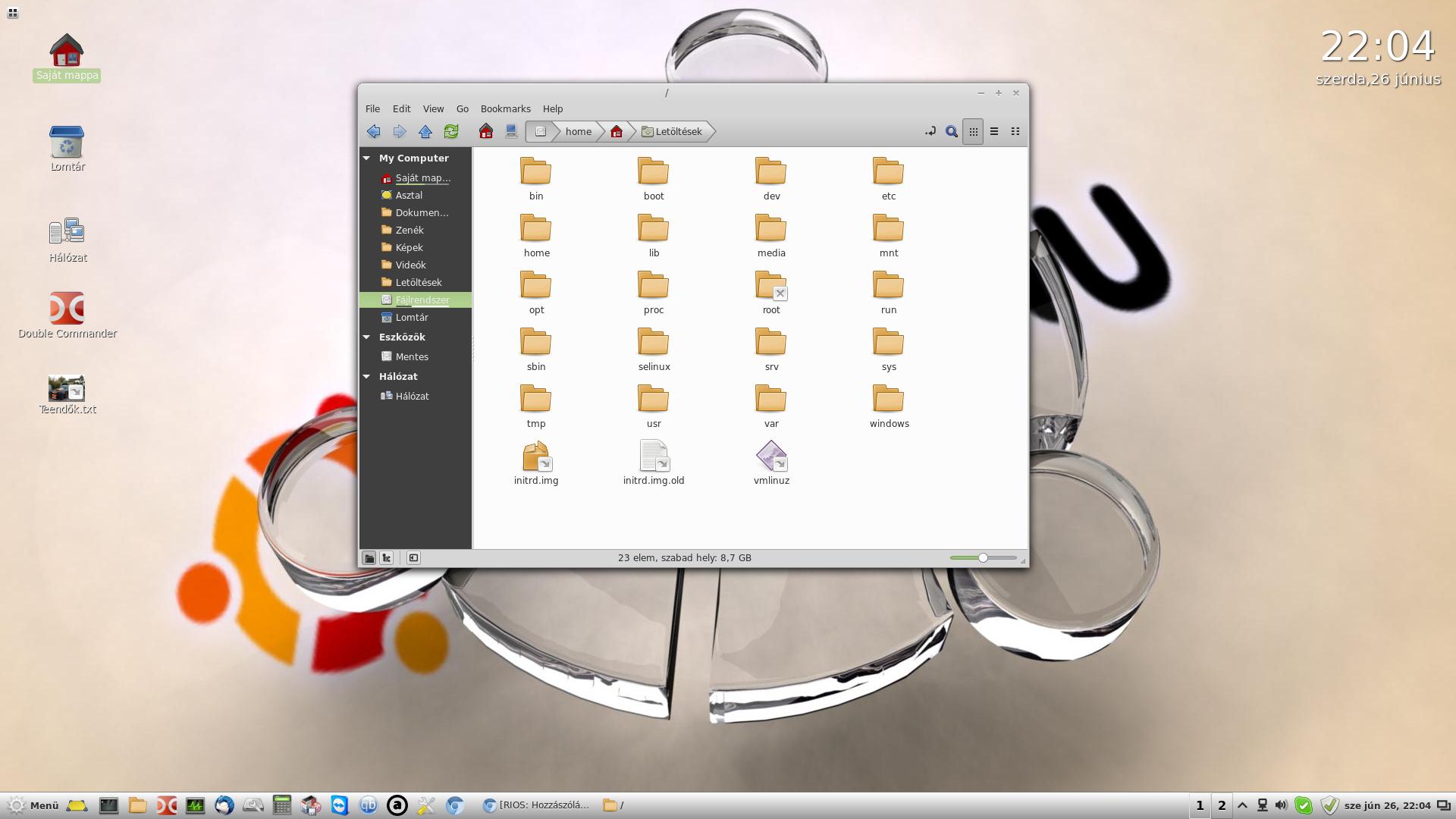Collapse the My Computer sidebar section
Viewport: 1456px width, 819px height.
[366, 158]
